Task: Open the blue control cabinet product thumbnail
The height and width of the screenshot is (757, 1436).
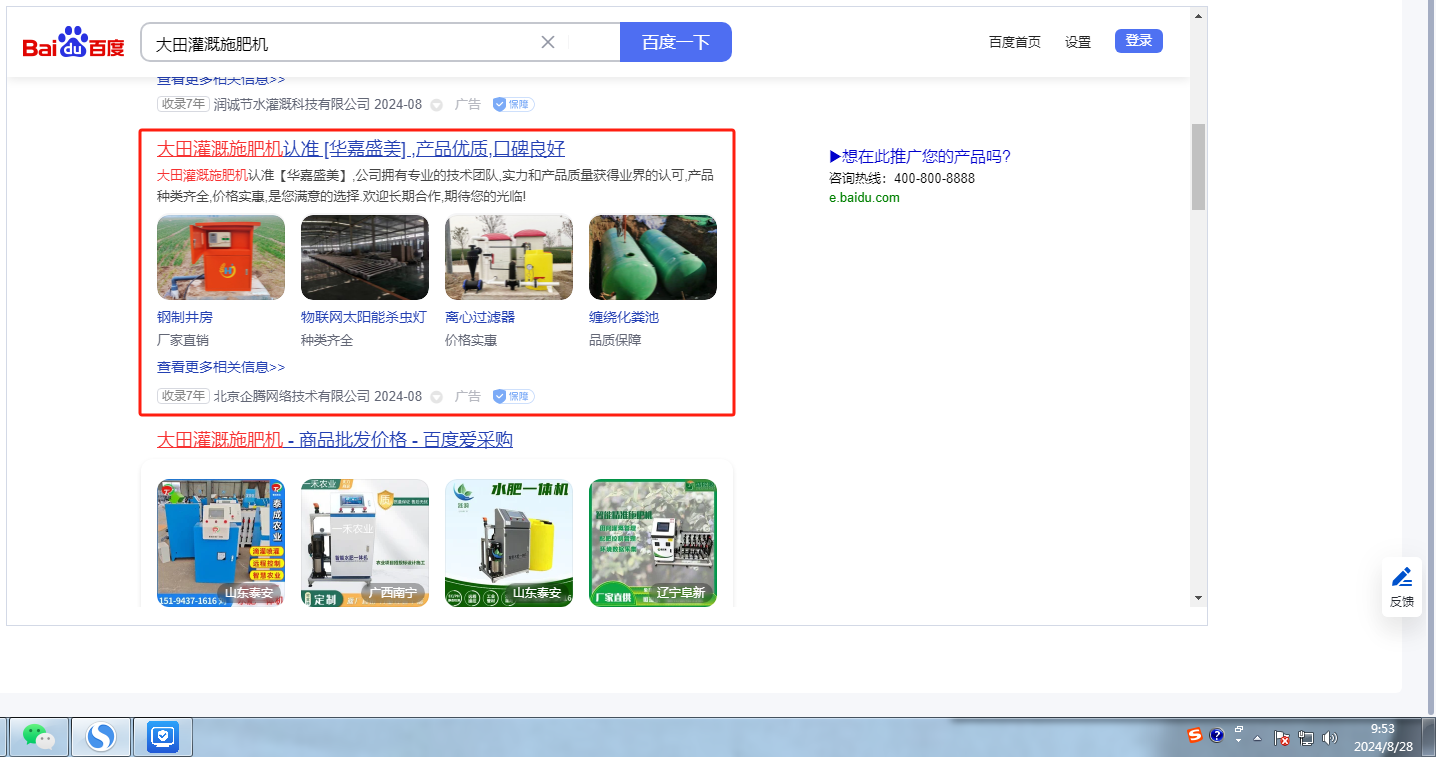Action: pos(221,543)
